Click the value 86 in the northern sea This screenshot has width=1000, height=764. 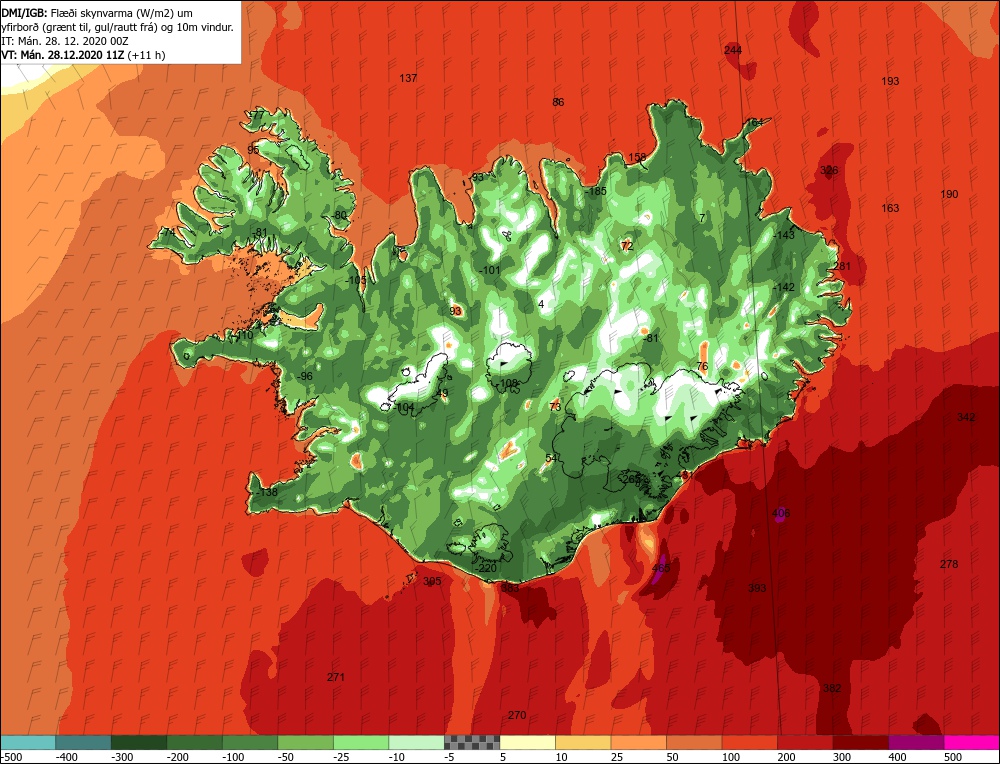point(558,102)
